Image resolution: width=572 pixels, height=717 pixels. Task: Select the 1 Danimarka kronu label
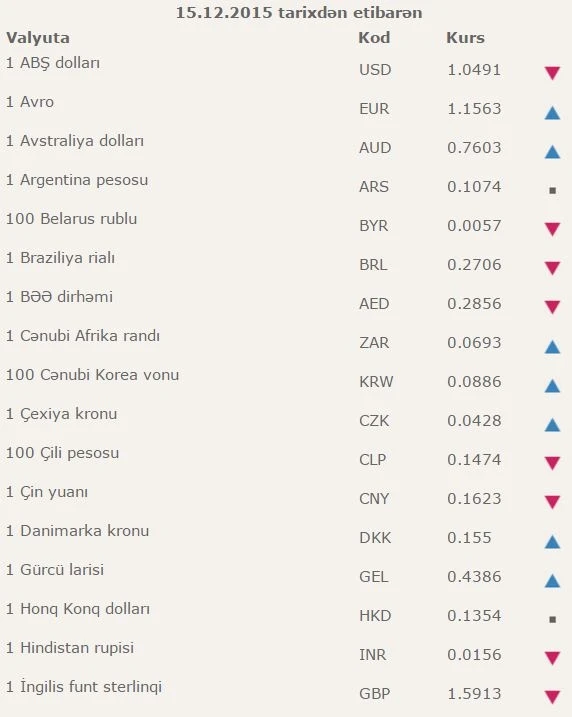[77, 531]
